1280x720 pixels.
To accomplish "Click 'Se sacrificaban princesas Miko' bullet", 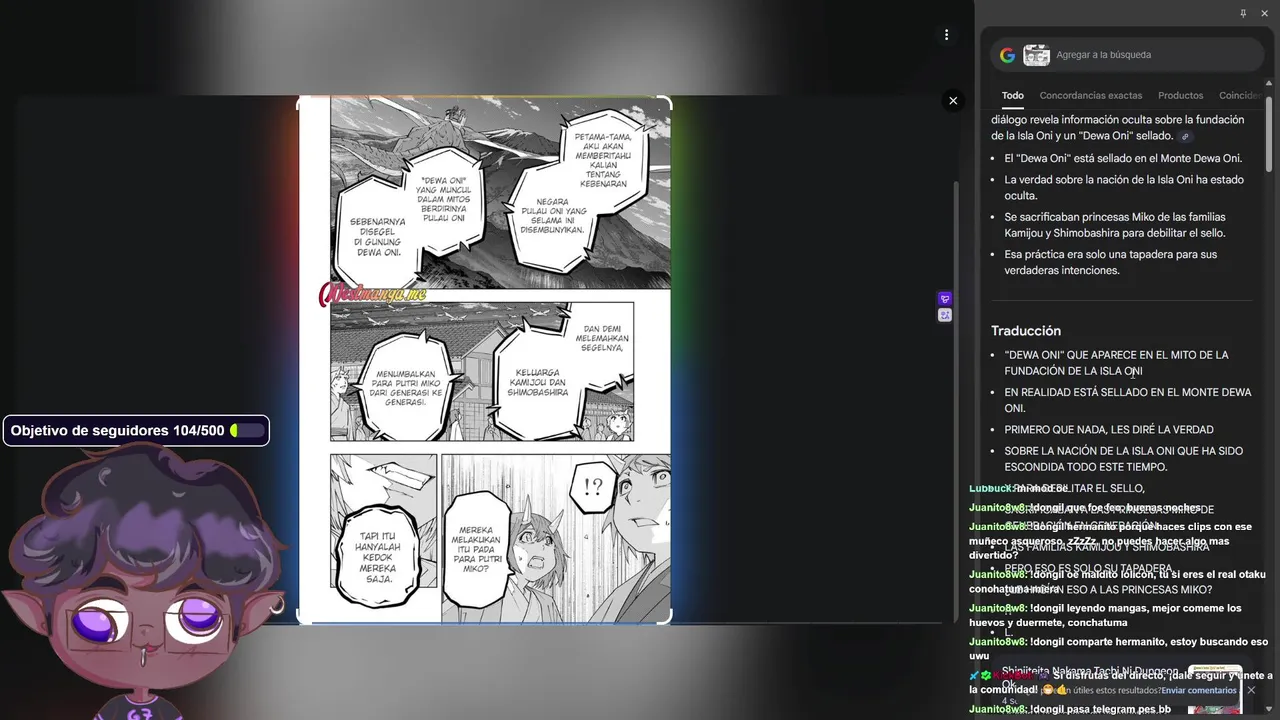I will coord(1115,225).
